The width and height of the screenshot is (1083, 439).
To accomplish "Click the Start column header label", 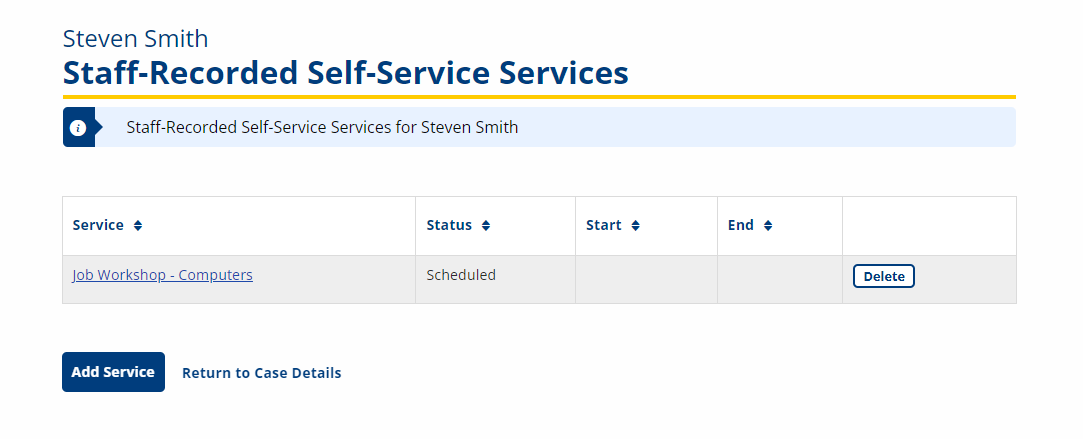I will pos(604,225).
